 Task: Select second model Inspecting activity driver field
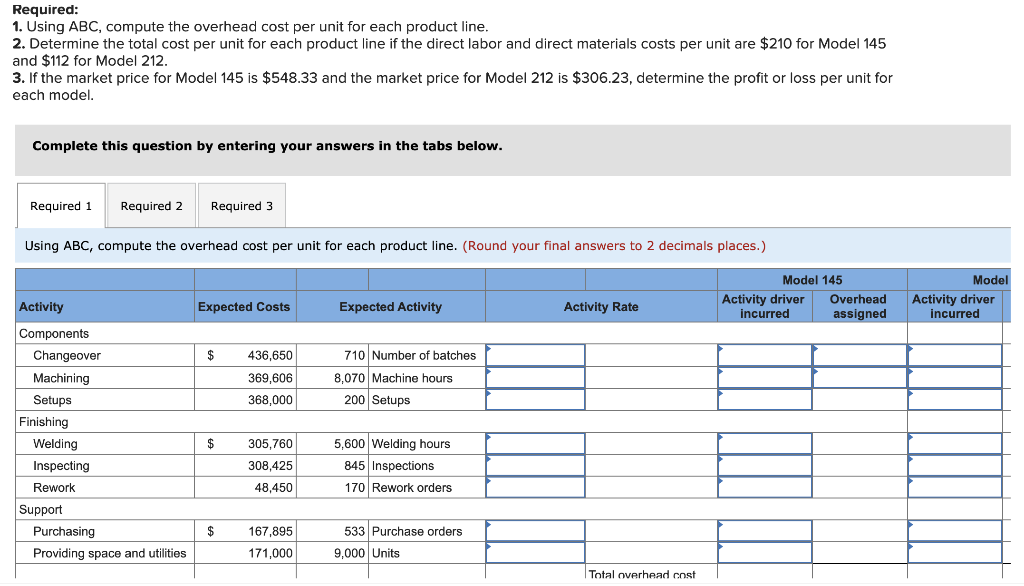(x=955, y=466)
